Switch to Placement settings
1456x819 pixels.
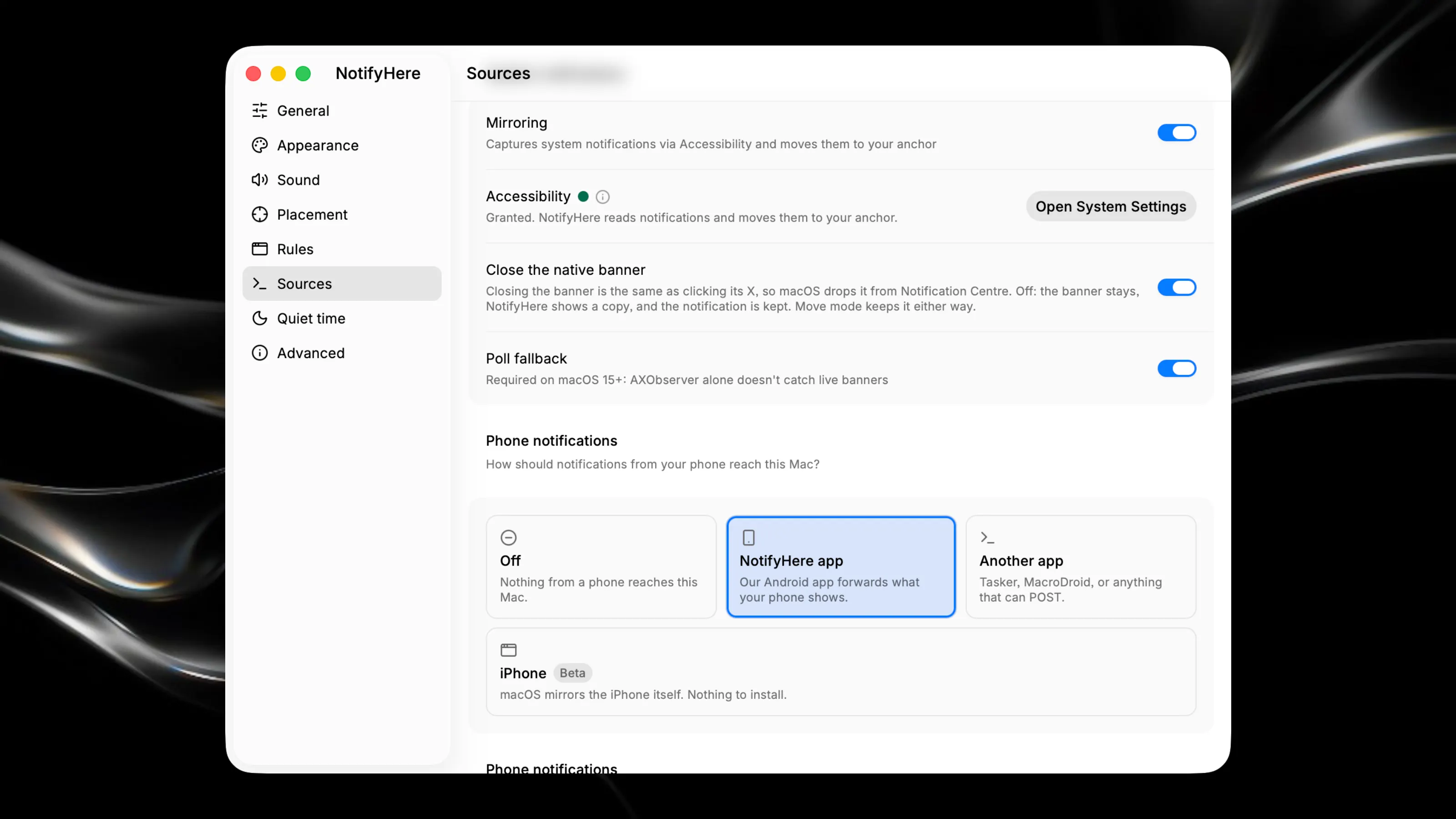(x=342, y=214)
